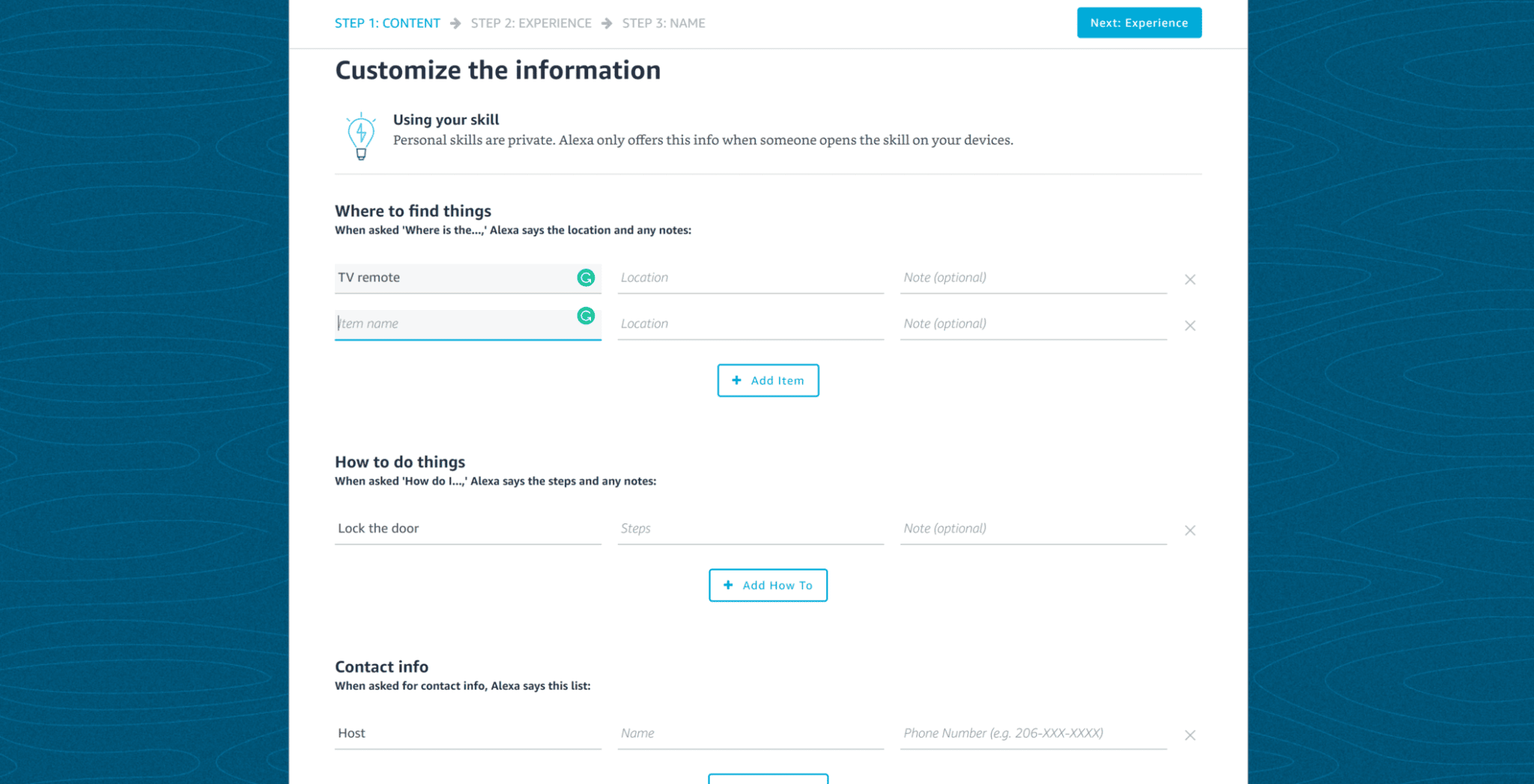Edit the Lock the door text field
1534x784 pixels.
pos(467,529)
